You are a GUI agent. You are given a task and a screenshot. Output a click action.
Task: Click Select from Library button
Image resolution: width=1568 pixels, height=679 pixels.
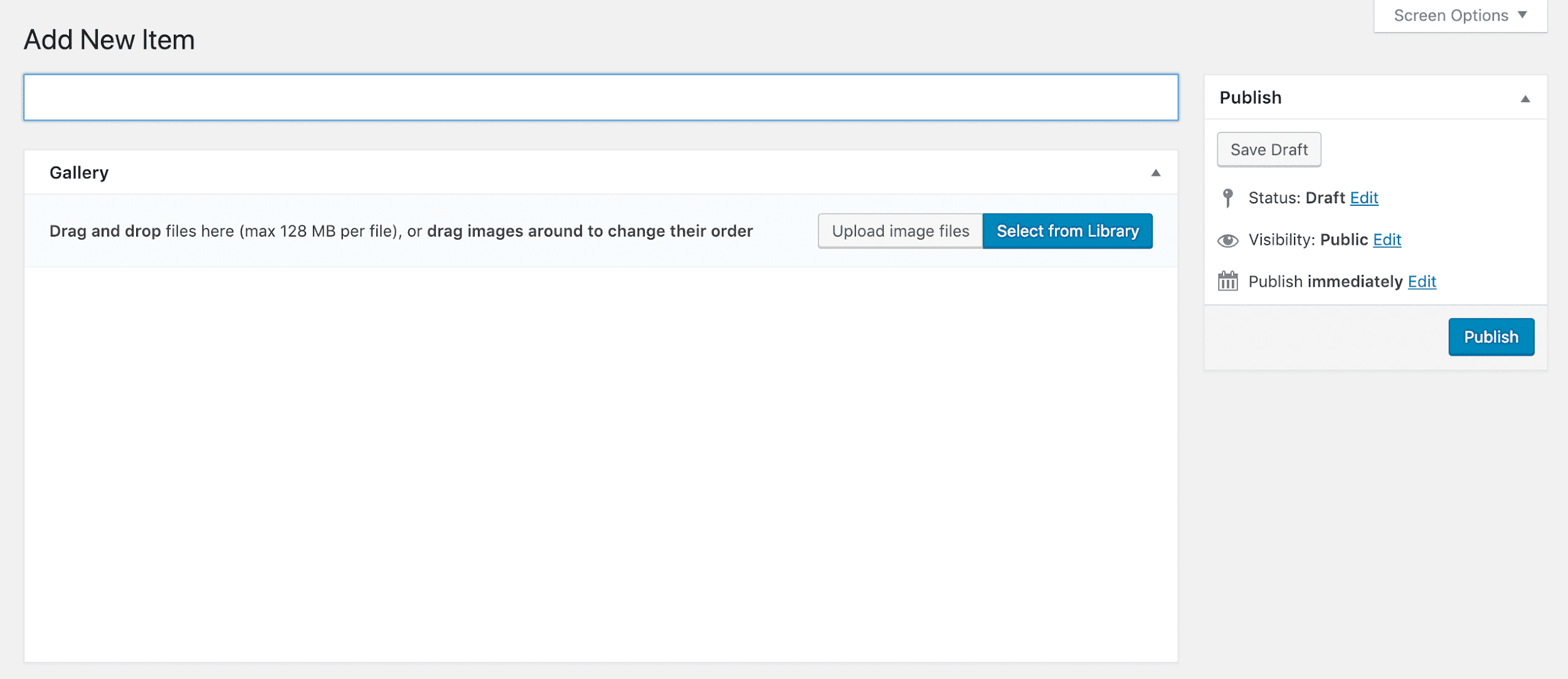click(1068, 231)
